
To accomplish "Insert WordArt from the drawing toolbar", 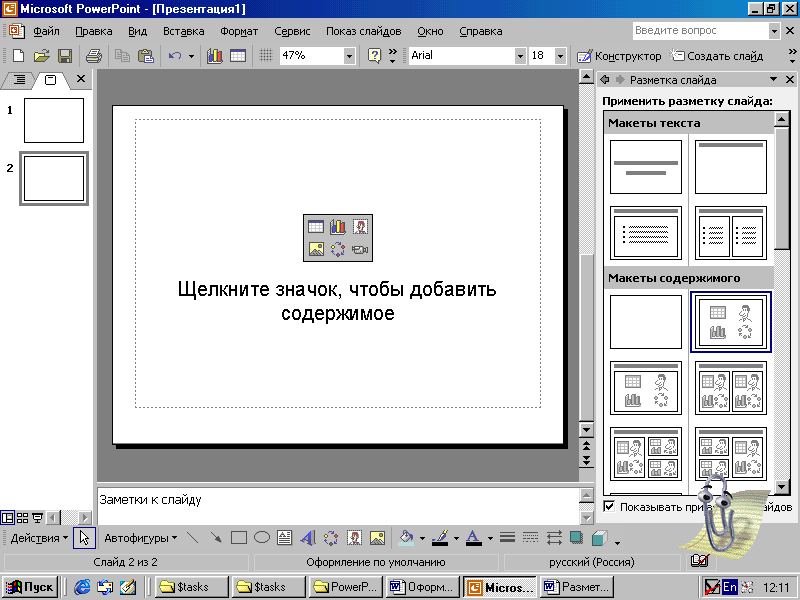I will tap(308, 538).
